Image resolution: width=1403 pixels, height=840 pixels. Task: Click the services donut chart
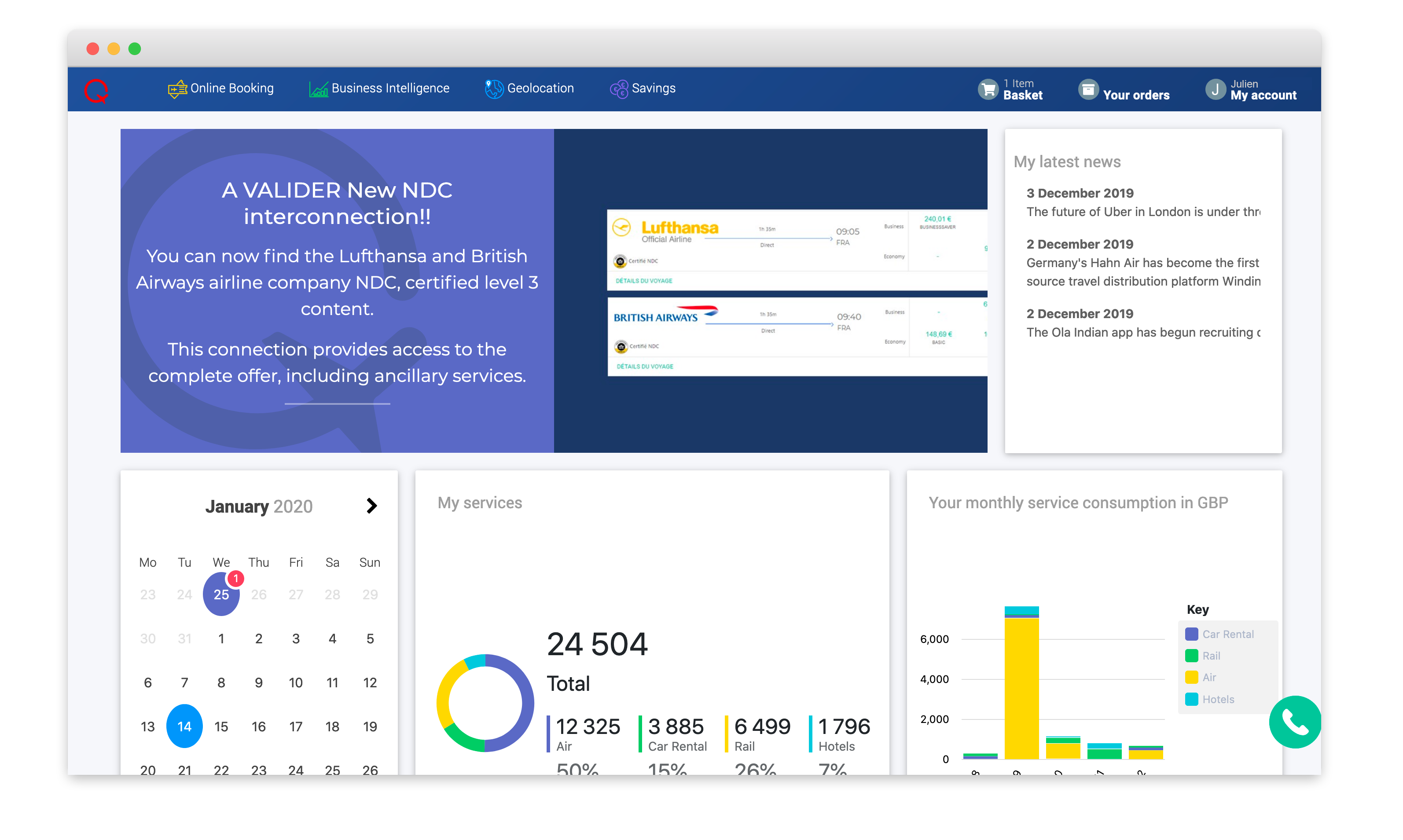click(485, 703)
